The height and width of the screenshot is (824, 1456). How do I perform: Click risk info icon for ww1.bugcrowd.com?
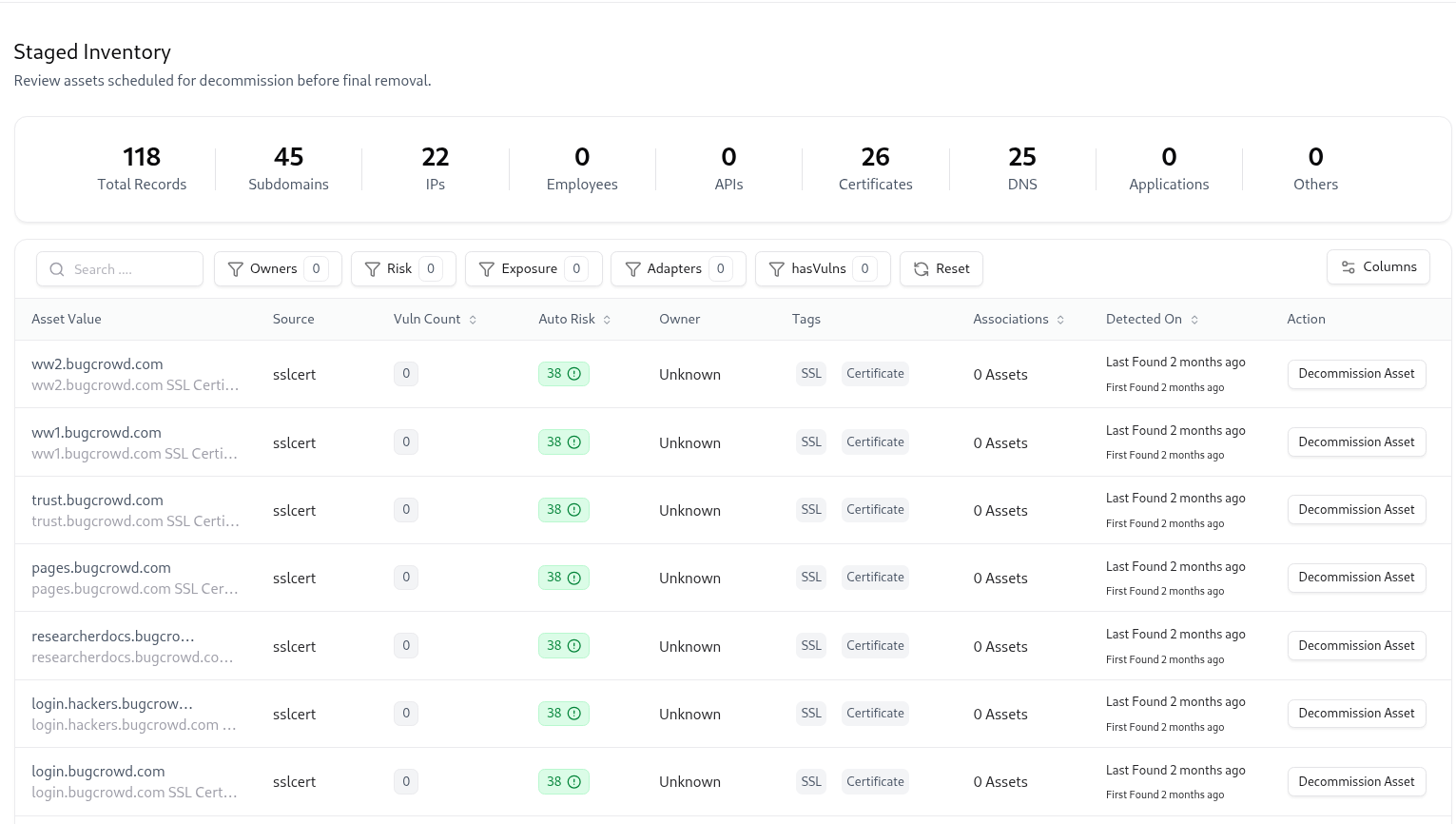[x=574, y=442]
